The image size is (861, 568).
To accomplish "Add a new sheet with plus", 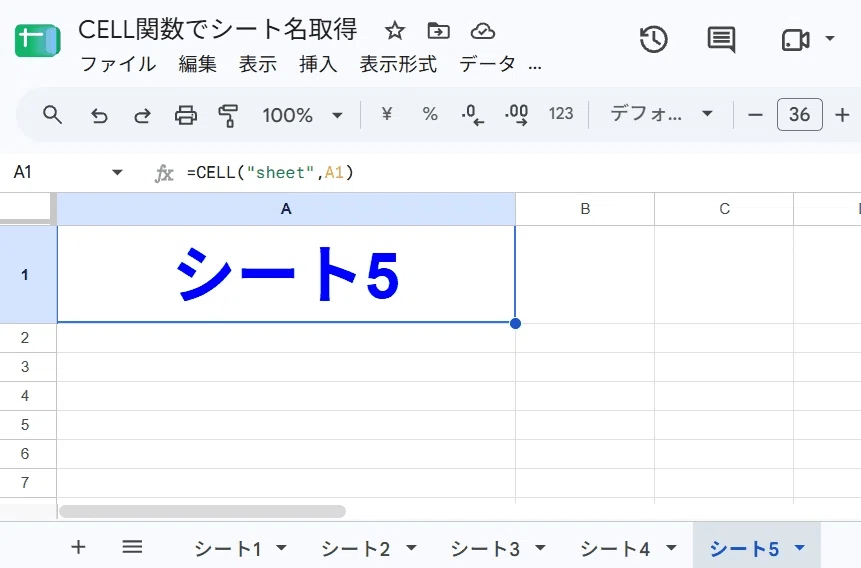I will [x=78, y=547].
